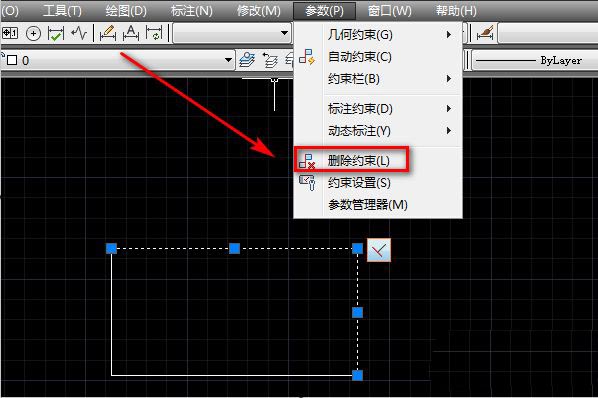
Task: Click the Tolerance icon in dimension toolbar
Action: coord(10,33)
